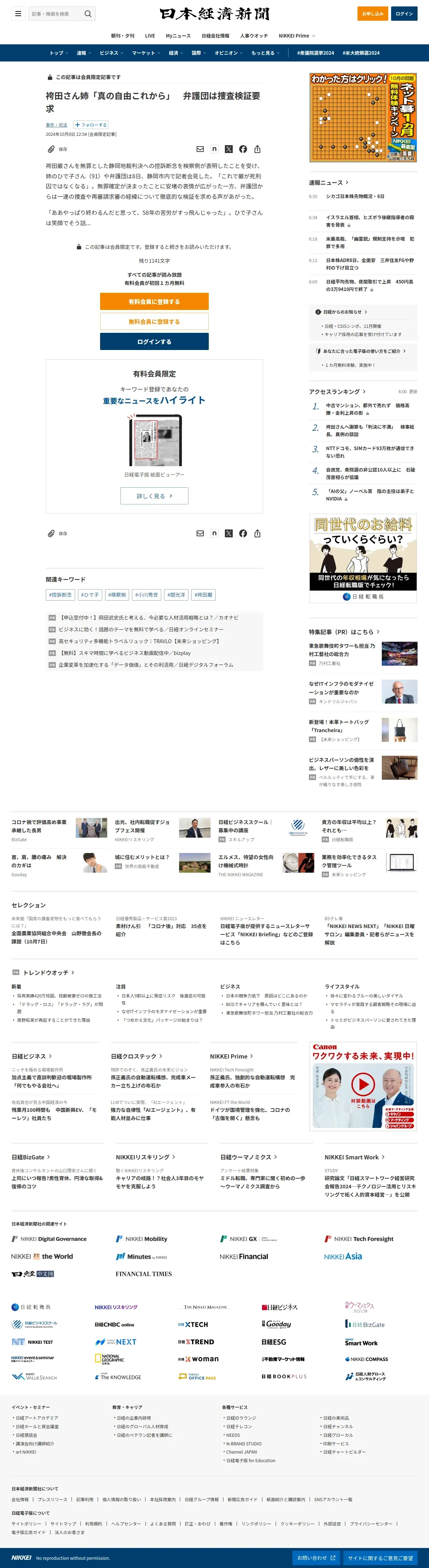
Task: Open the シカゴ日本株先物概況・8日 news item
Action: [x=355, y=197]
